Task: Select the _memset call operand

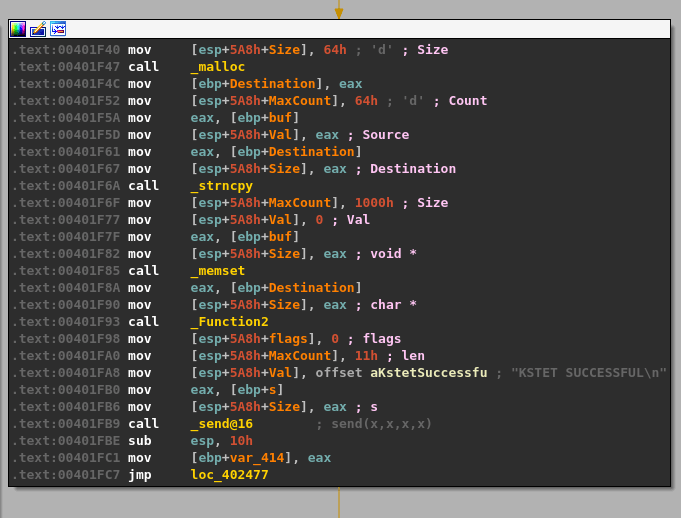Action: (x=218, y=271)
